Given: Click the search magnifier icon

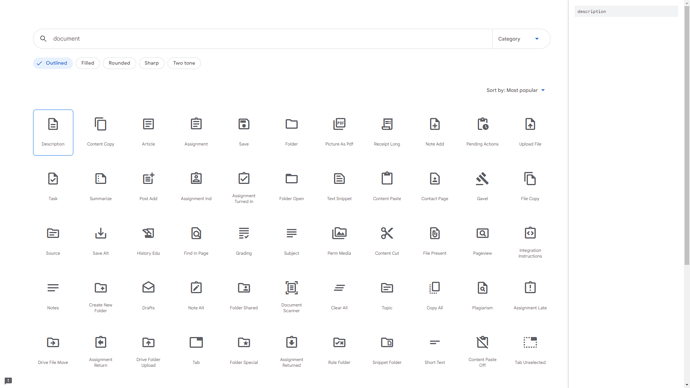Looking at the screenshot, I should [x=43, y=39].
